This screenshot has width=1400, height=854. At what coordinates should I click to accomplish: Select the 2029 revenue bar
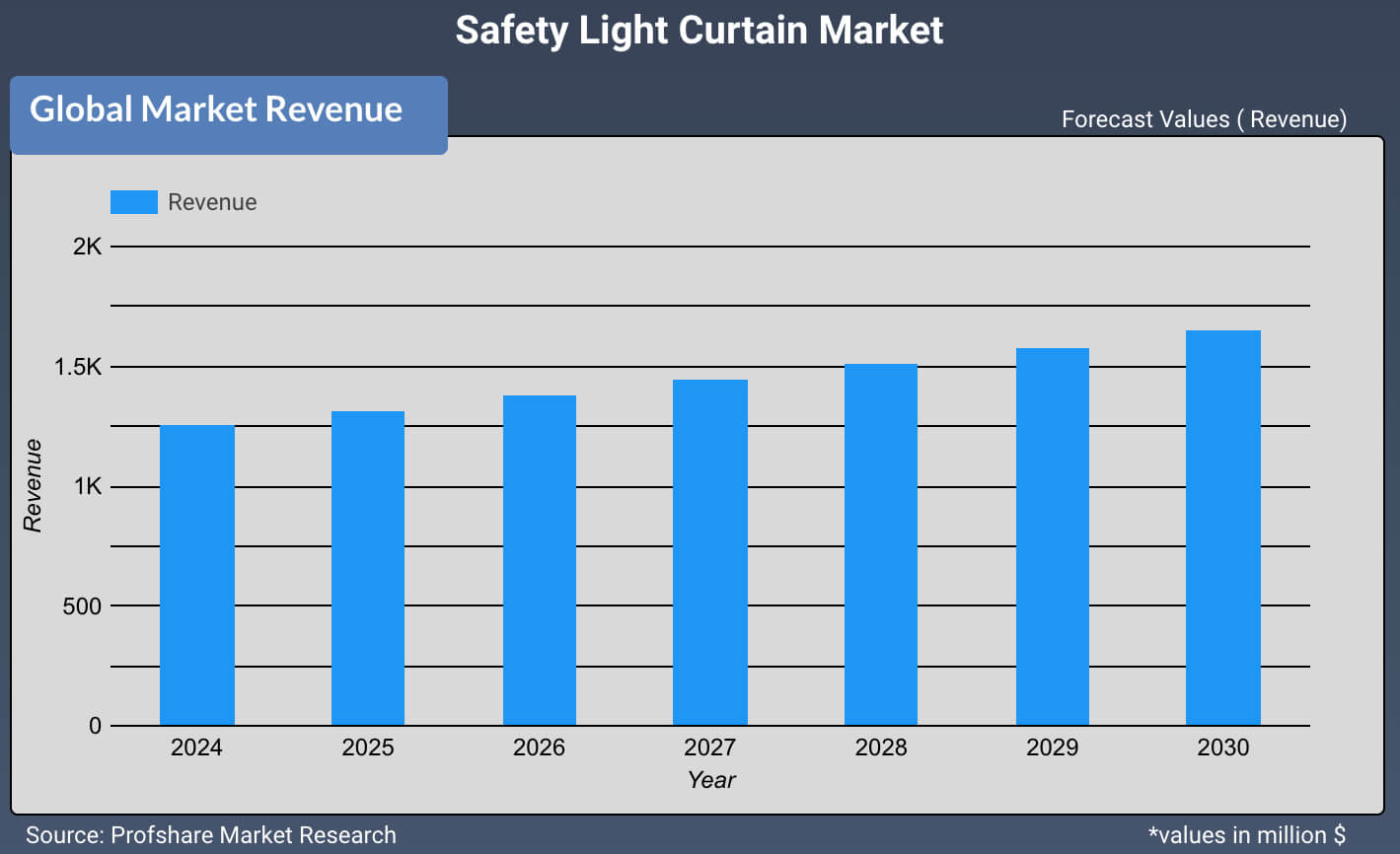pos(1053,536)
